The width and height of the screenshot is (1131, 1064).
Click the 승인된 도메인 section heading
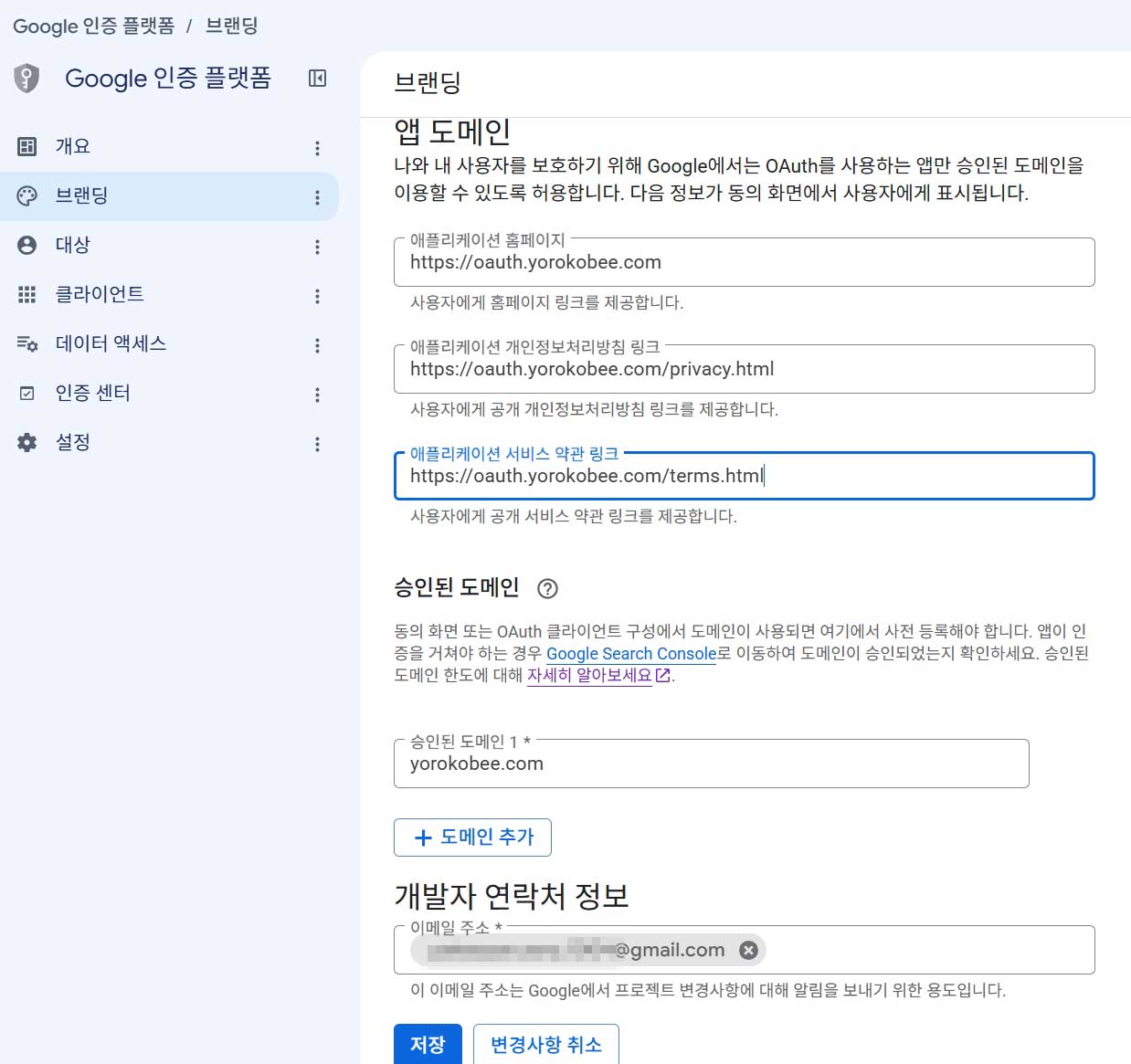pos(457,587)
